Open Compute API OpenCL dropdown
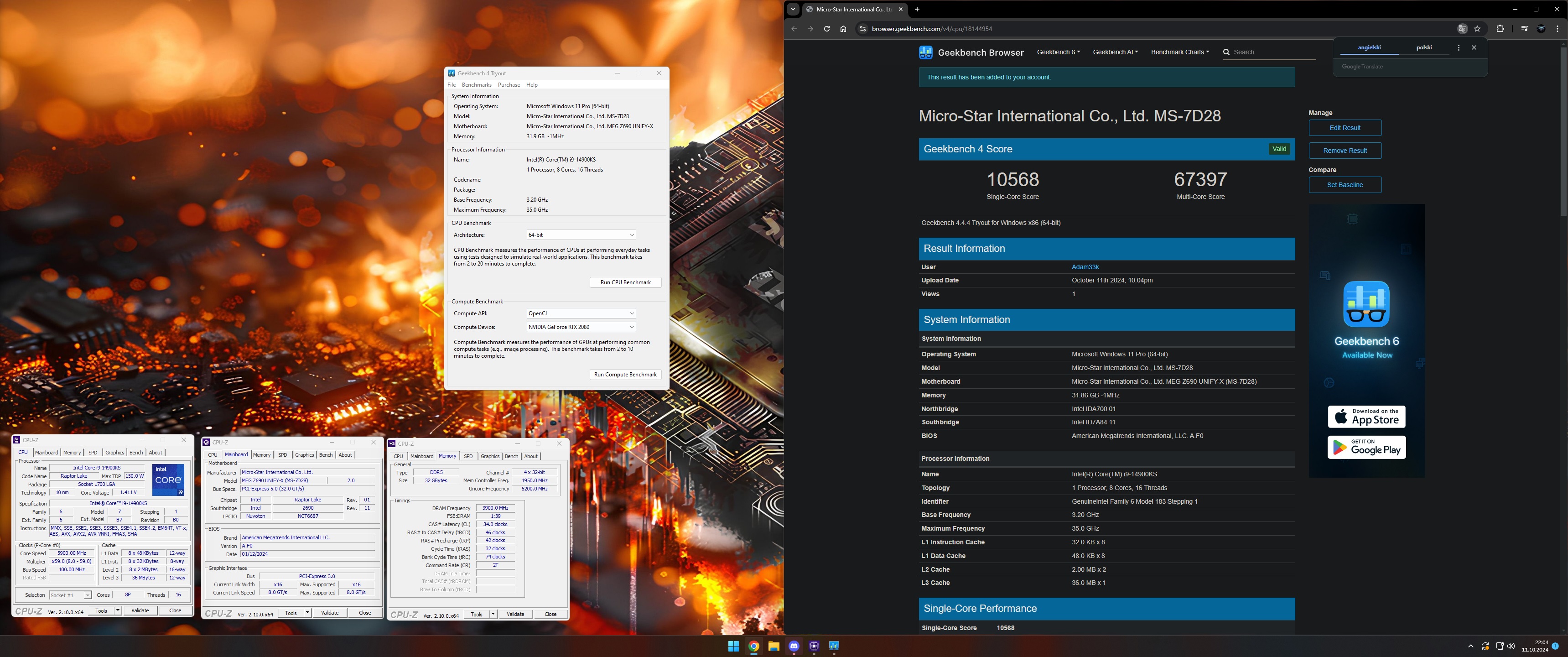This screenshot has width=1568, height=657. (581, 313)
